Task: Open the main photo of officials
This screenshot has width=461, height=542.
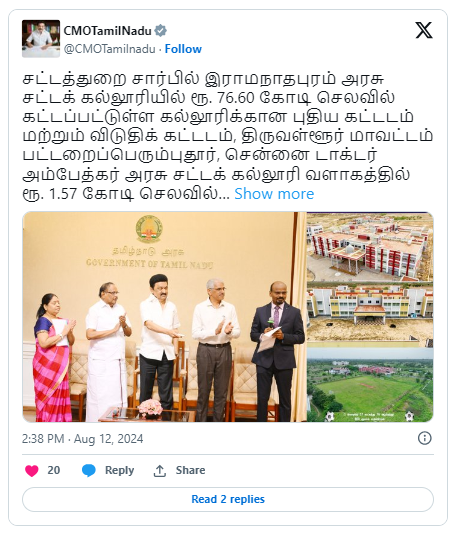Action: pos(164,317)
